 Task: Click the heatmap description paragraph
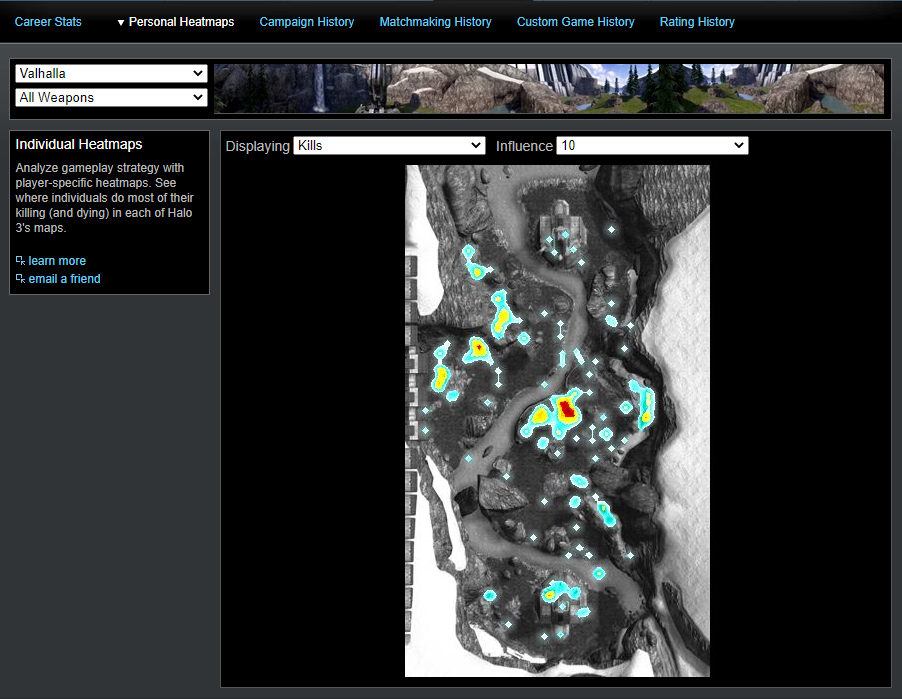104,198
